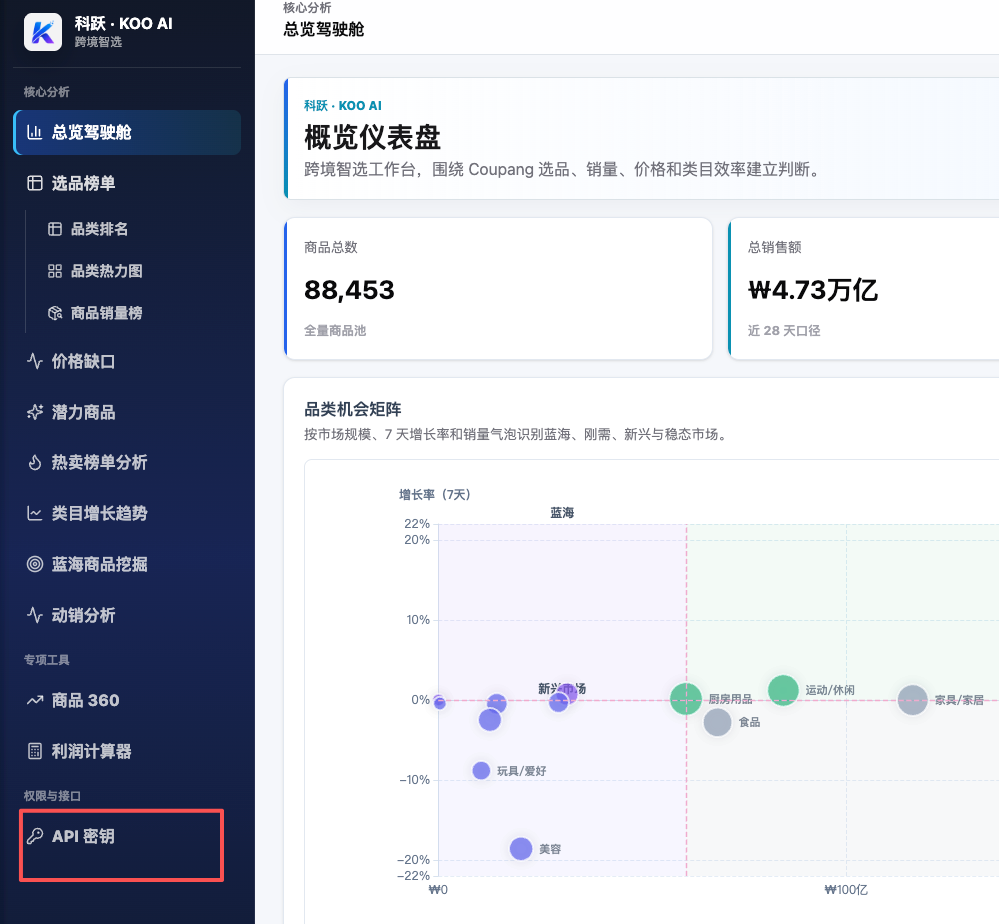Click the 近 28 天口径 caption
The image size is (999, 924).
(x=784, y=331)
